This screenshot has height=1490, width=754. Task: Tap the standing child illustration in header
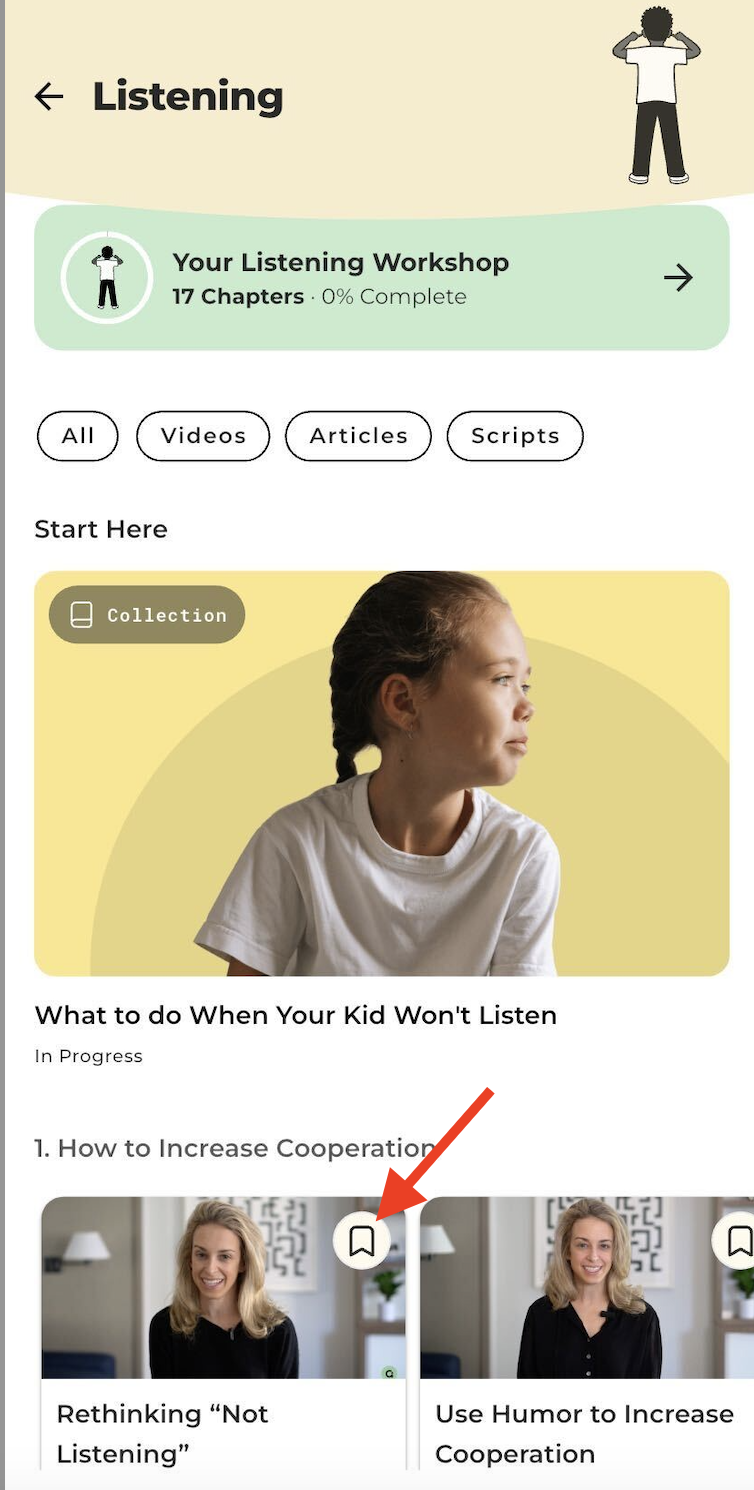[657, 95]
